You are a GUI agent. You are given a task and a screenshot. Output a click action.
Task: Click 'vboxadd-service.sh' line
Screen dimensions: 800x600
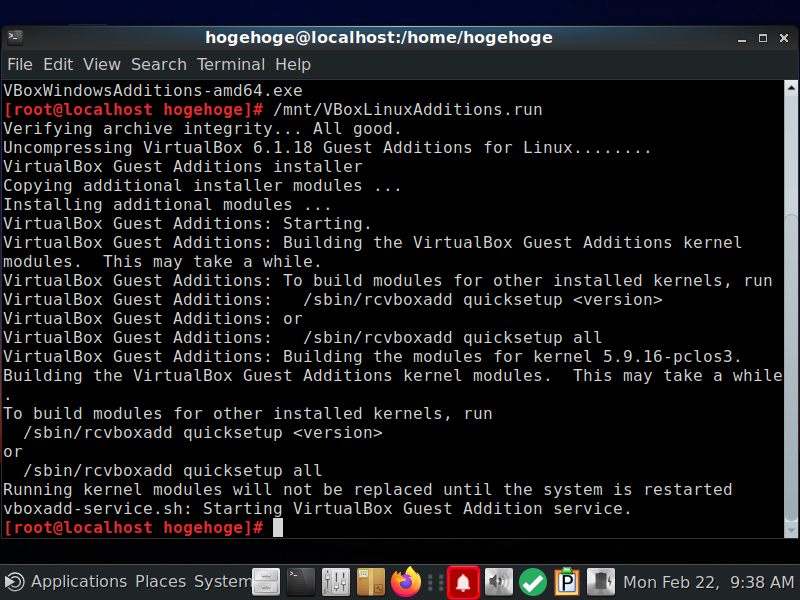(317, 509)
